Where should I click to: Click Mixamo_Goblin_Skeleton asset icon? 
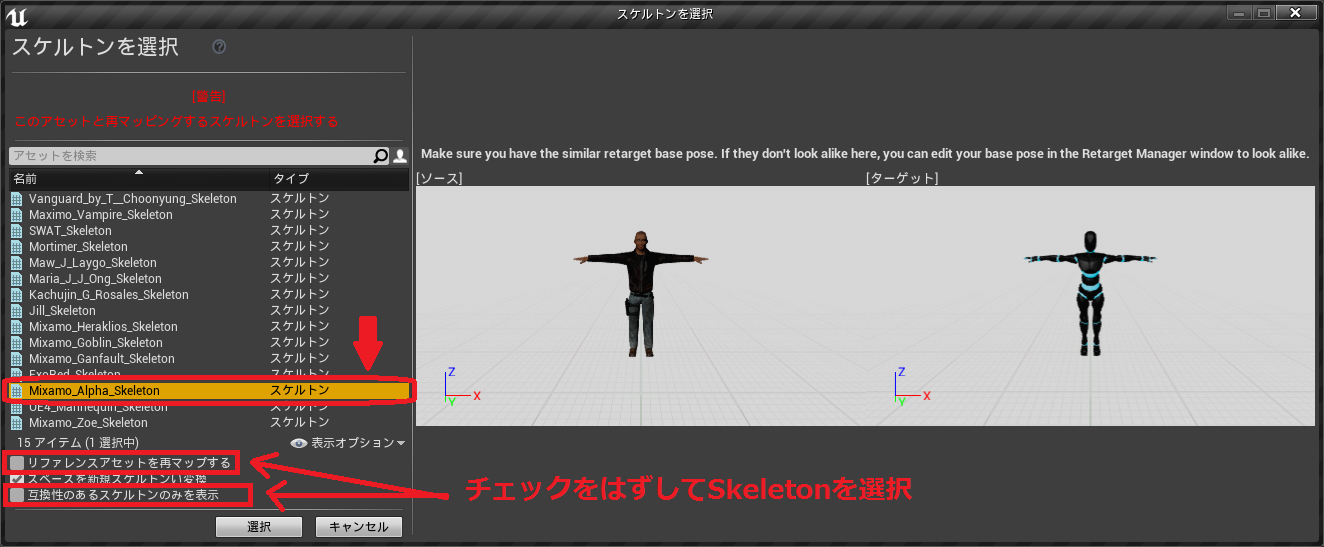(x=16, y=343)
